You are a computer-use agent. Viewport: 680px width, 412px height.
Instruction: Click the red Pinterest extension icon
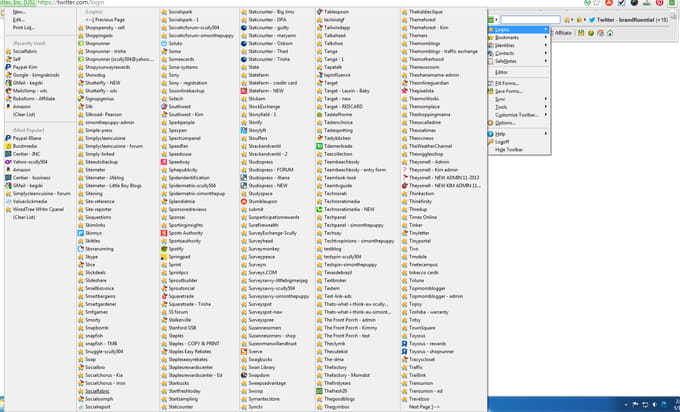tap(660, 3)
